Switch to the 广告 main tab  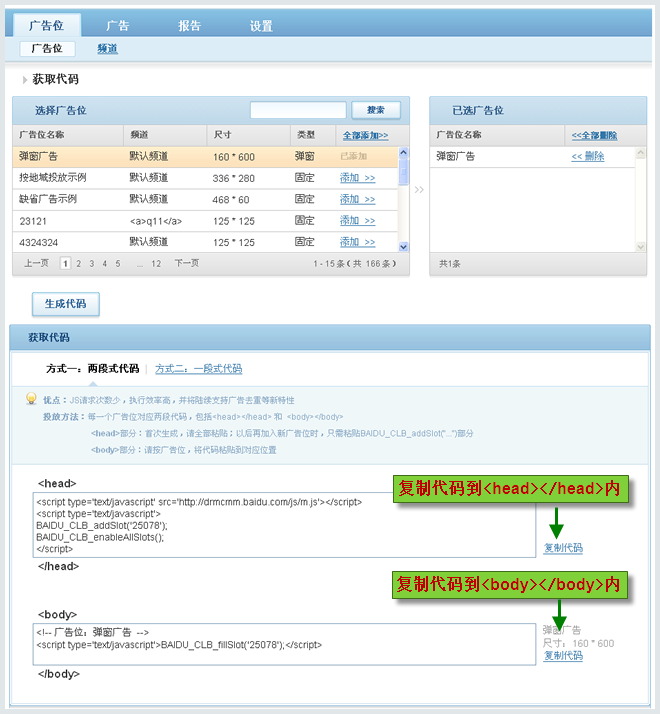pos(118,26)
